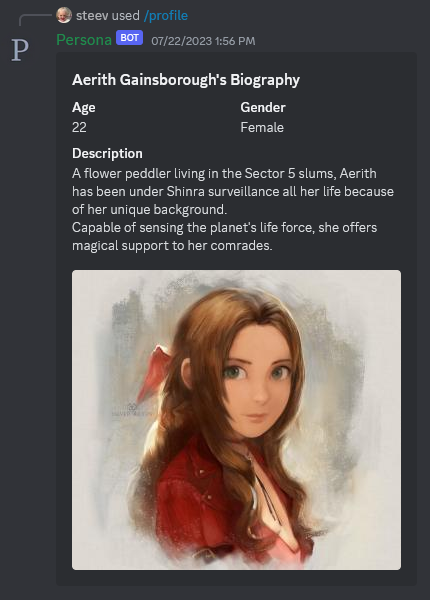The image size is (430, 600).
Task: Click the Gender field heading
Action: coord(263,108)
